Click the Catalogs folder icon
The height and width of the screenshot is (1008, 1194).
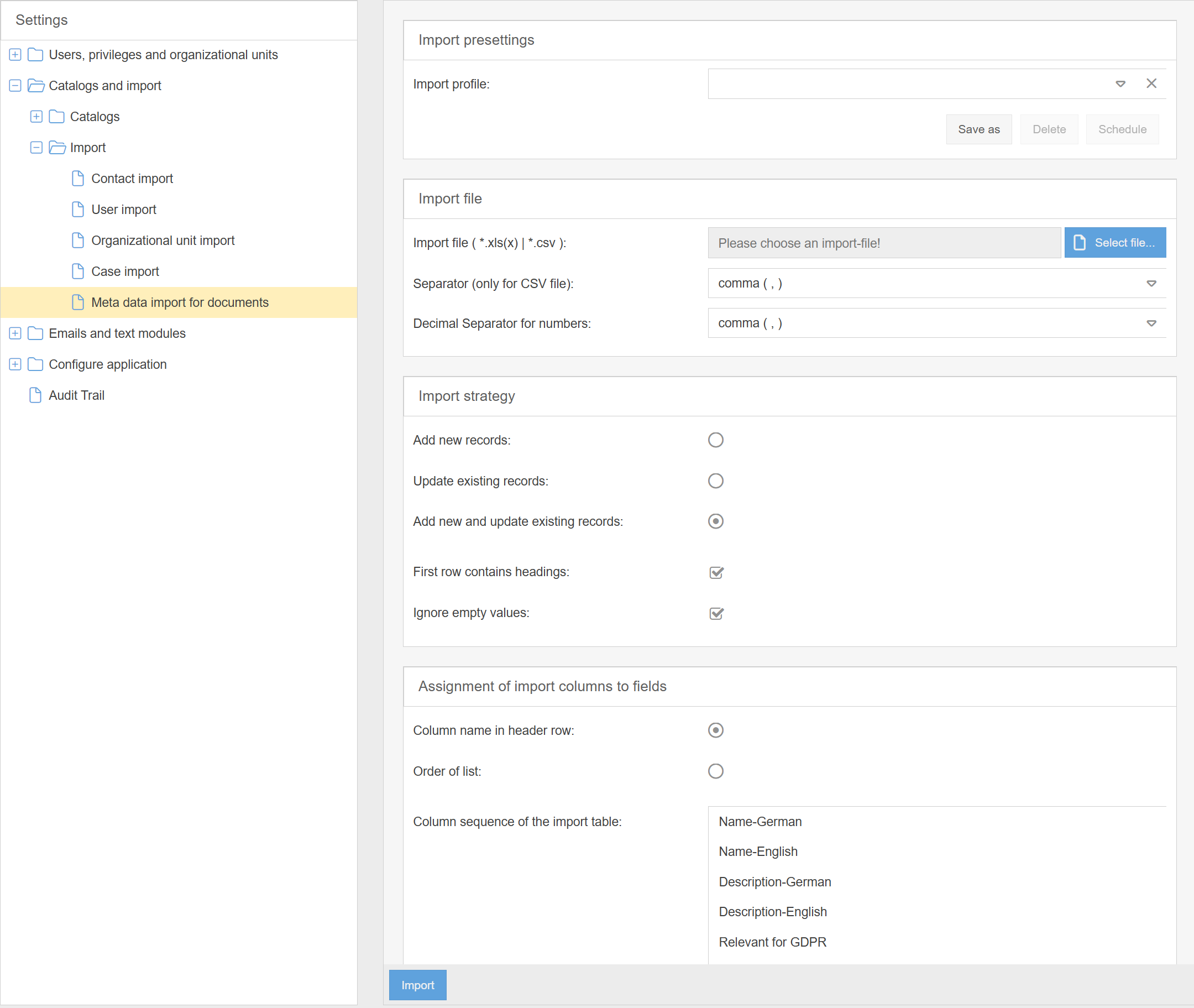tap(56, 117)
